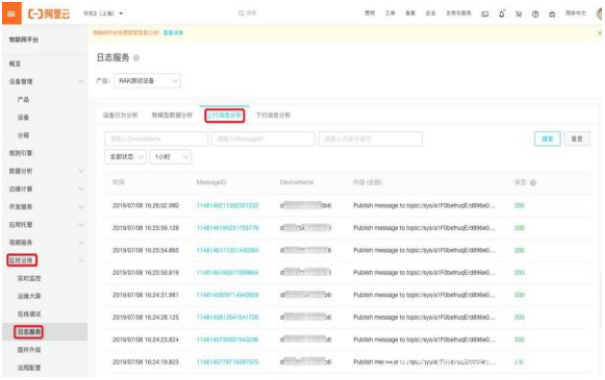
Task: Open 费用 in the top menu
Action: coord(370,13)
